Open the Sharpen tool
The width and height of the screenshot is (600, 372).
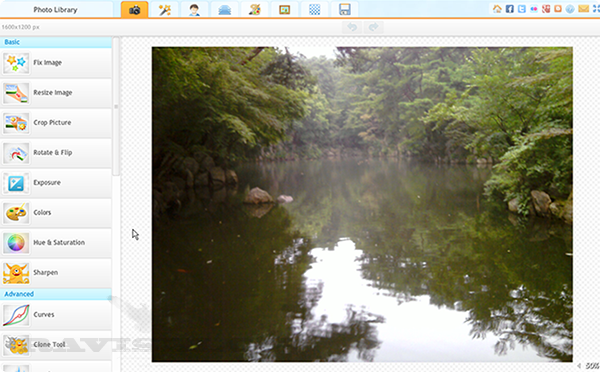pyautogui.click(x=56, y=272)
